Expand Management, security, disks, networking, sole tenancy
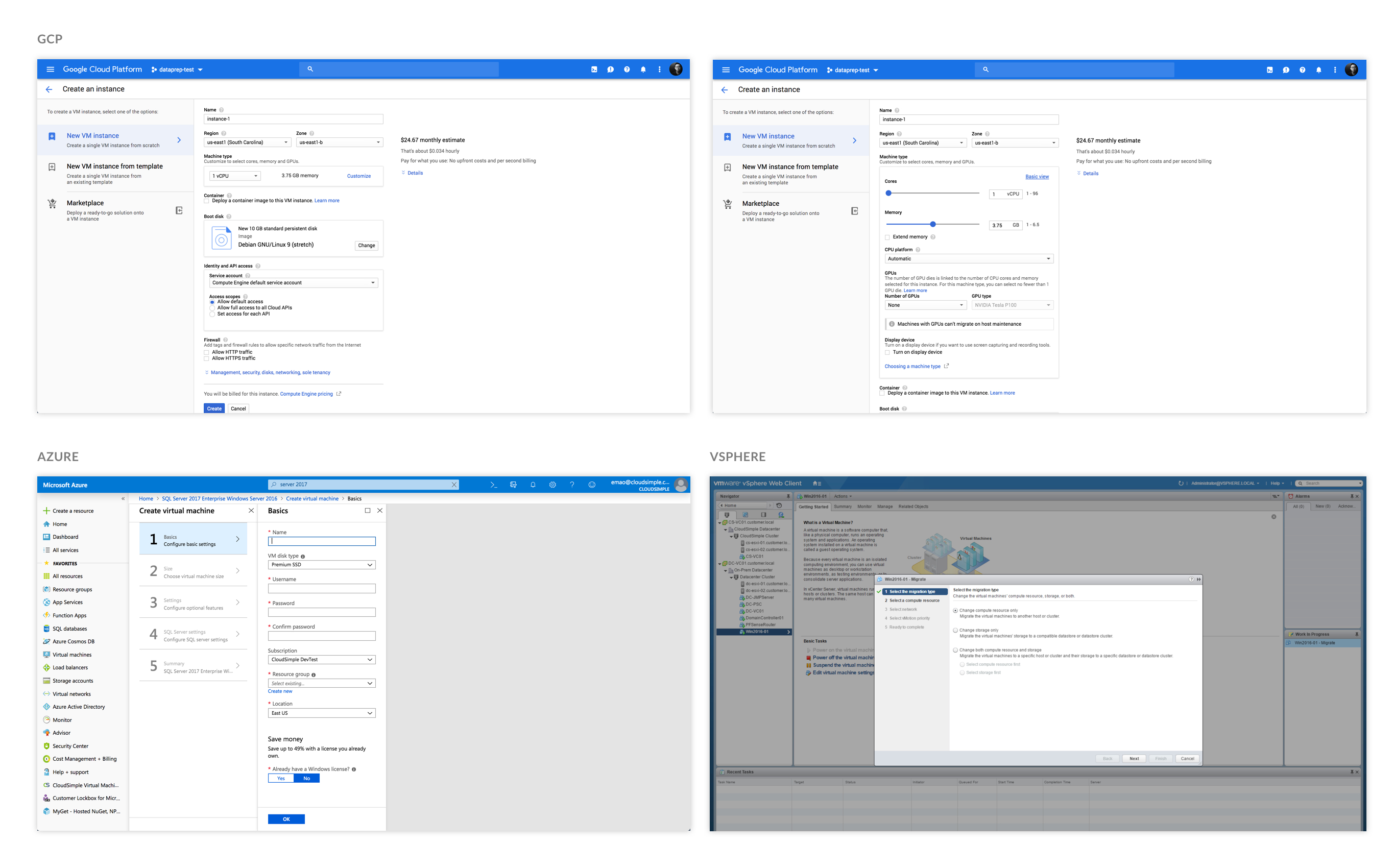The image size is (1394, 868). [268, 373]
